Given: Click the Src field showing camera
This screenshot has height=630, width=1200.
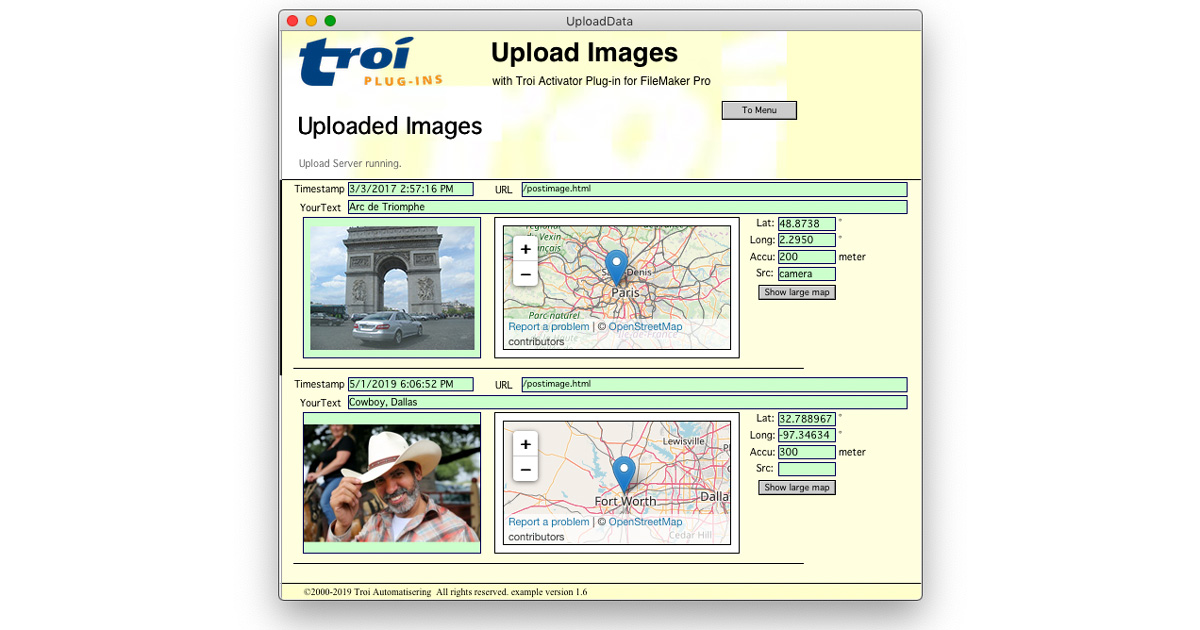Looking at the screenshot, I should coord(806,273).
